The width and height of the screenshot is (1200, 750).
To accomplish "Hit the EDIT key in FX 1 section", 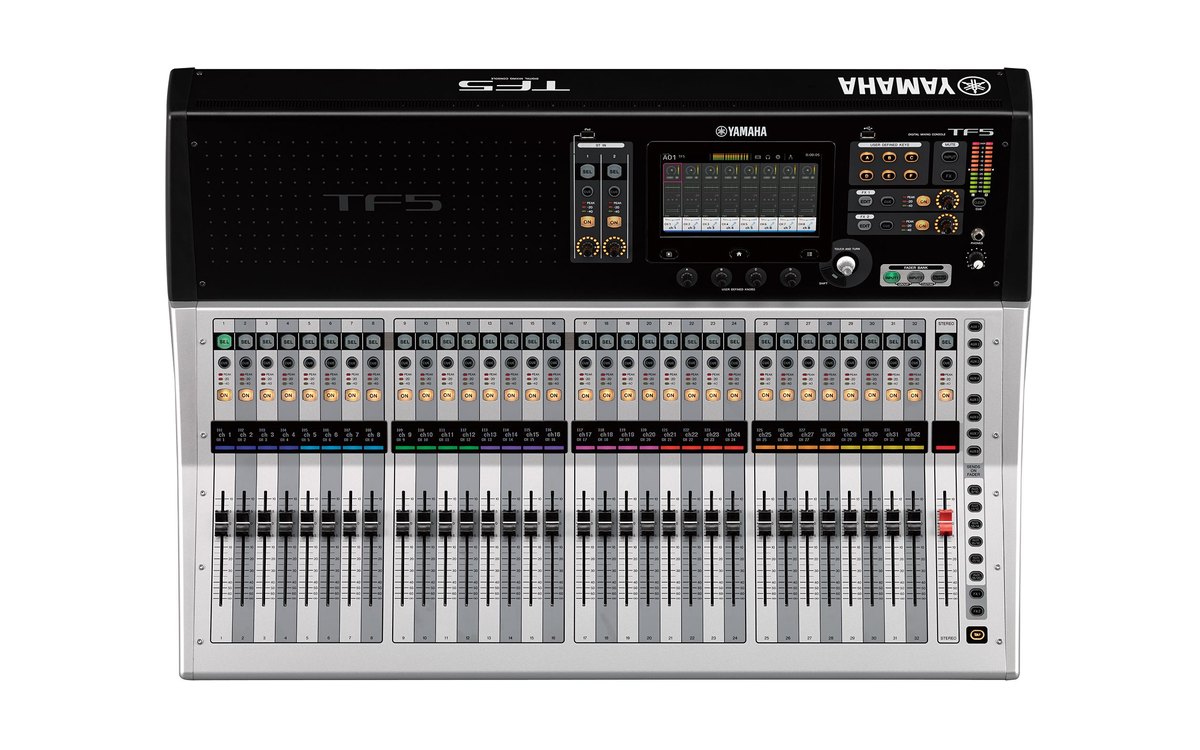I will coord(865,201).
